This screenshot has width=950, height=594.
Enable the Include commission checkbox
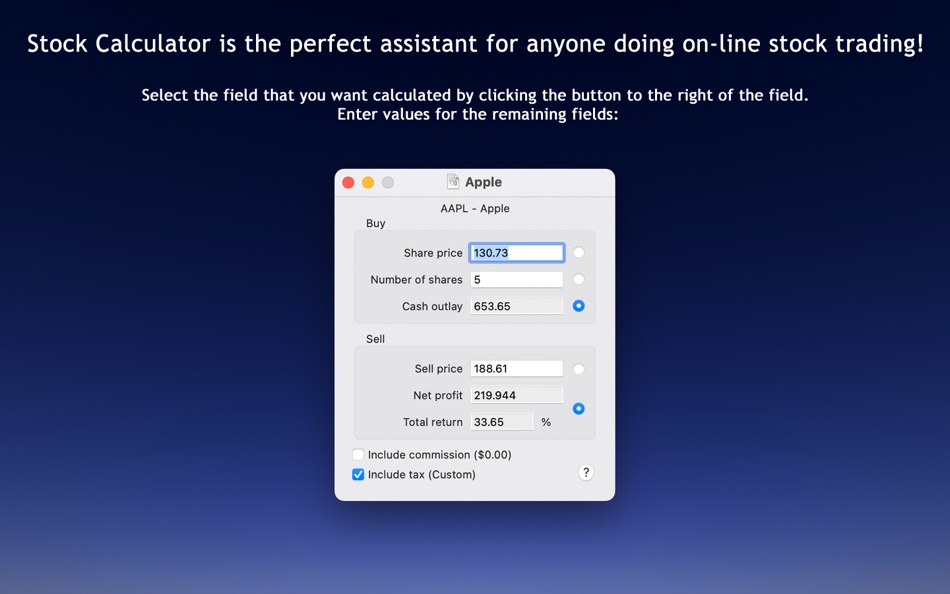click(358, 455)
